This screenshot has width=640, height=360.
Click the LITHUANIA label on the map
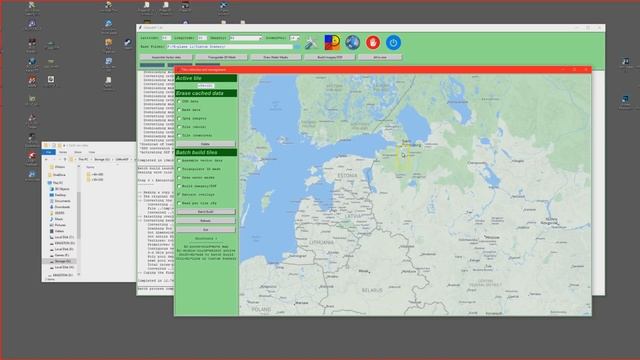[x=321, y=242]
